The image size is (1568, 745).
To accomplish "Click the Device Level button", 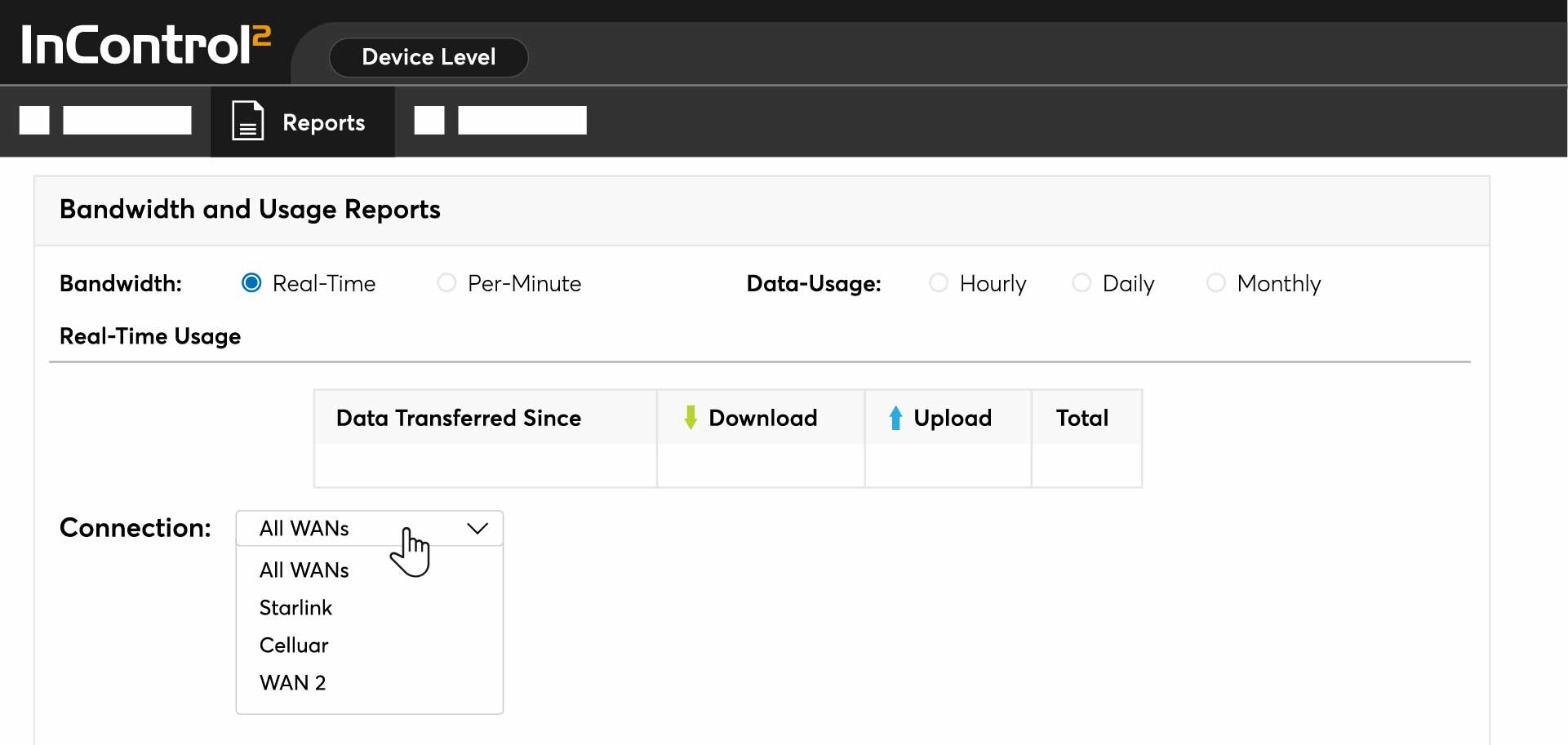I will pyautogui.click(x=429, y=57).
